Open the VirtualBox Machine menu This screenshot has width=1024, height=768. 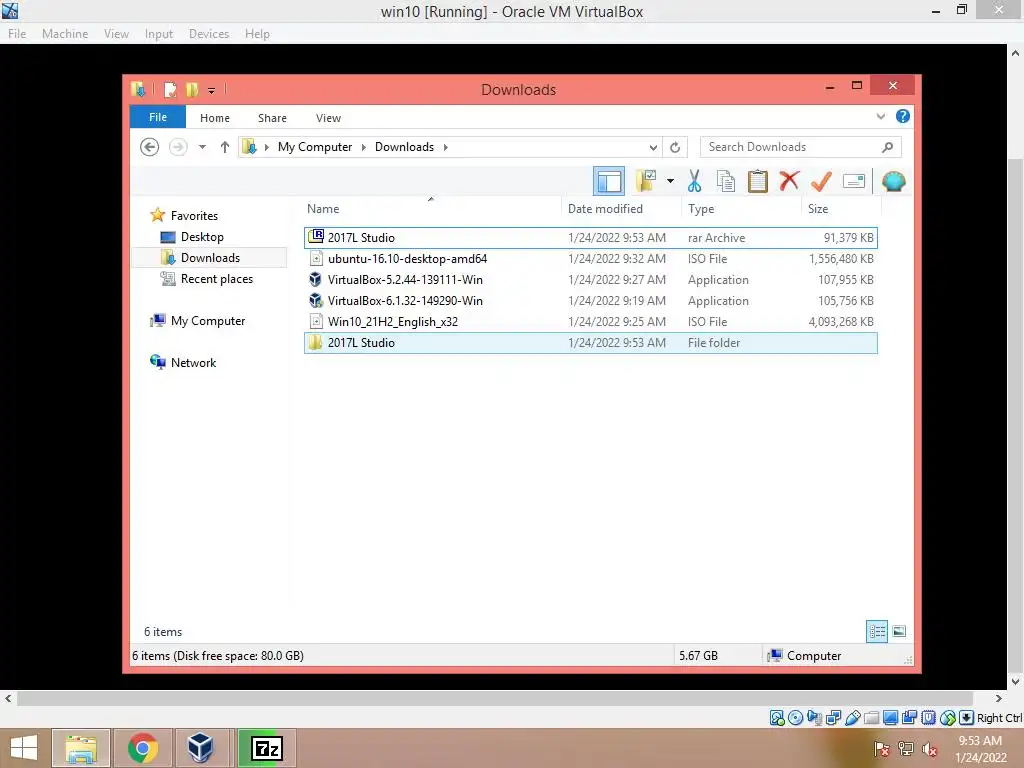(65, 34)
